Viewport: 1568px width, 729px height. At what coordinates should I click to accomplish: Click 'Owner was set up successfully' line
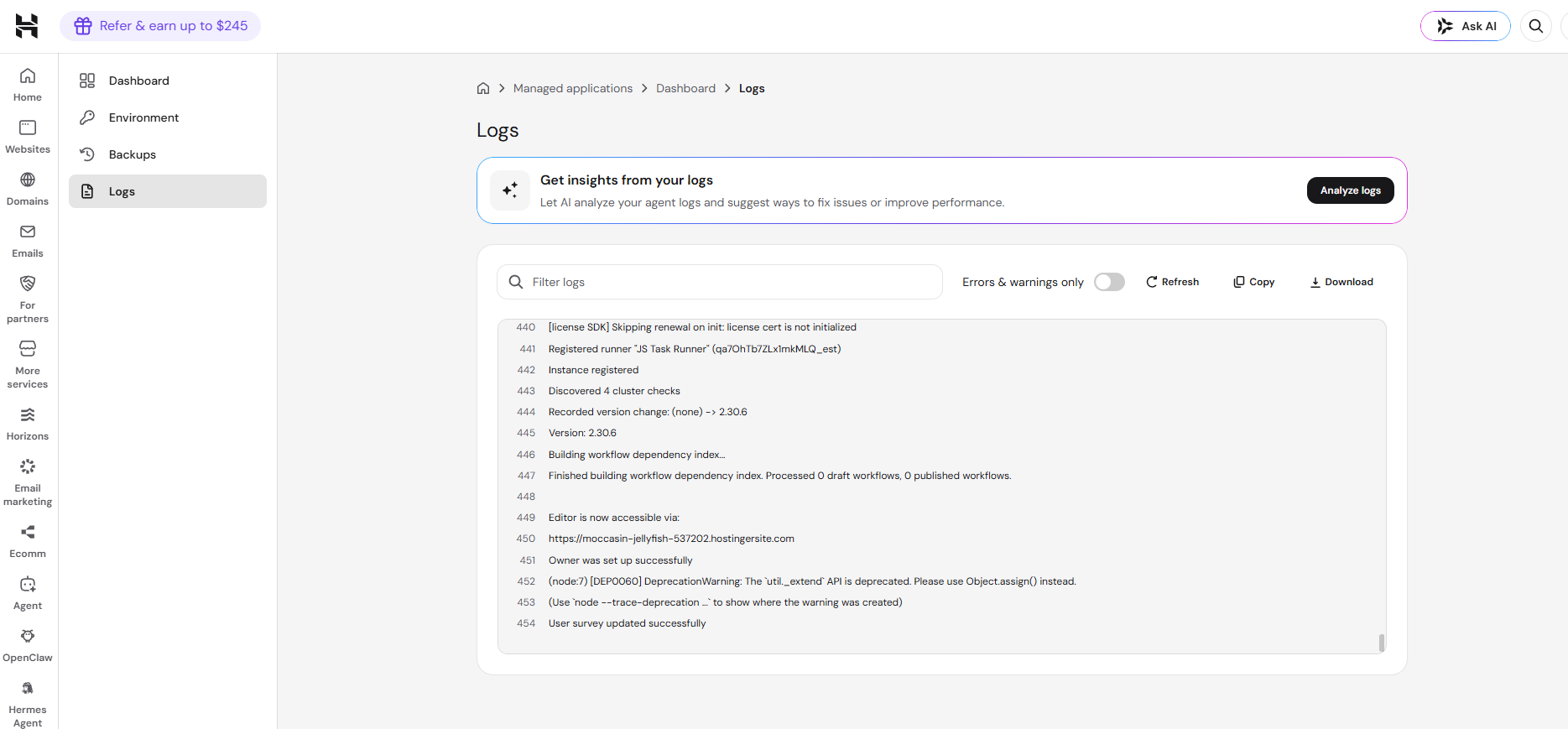point(620,560)
